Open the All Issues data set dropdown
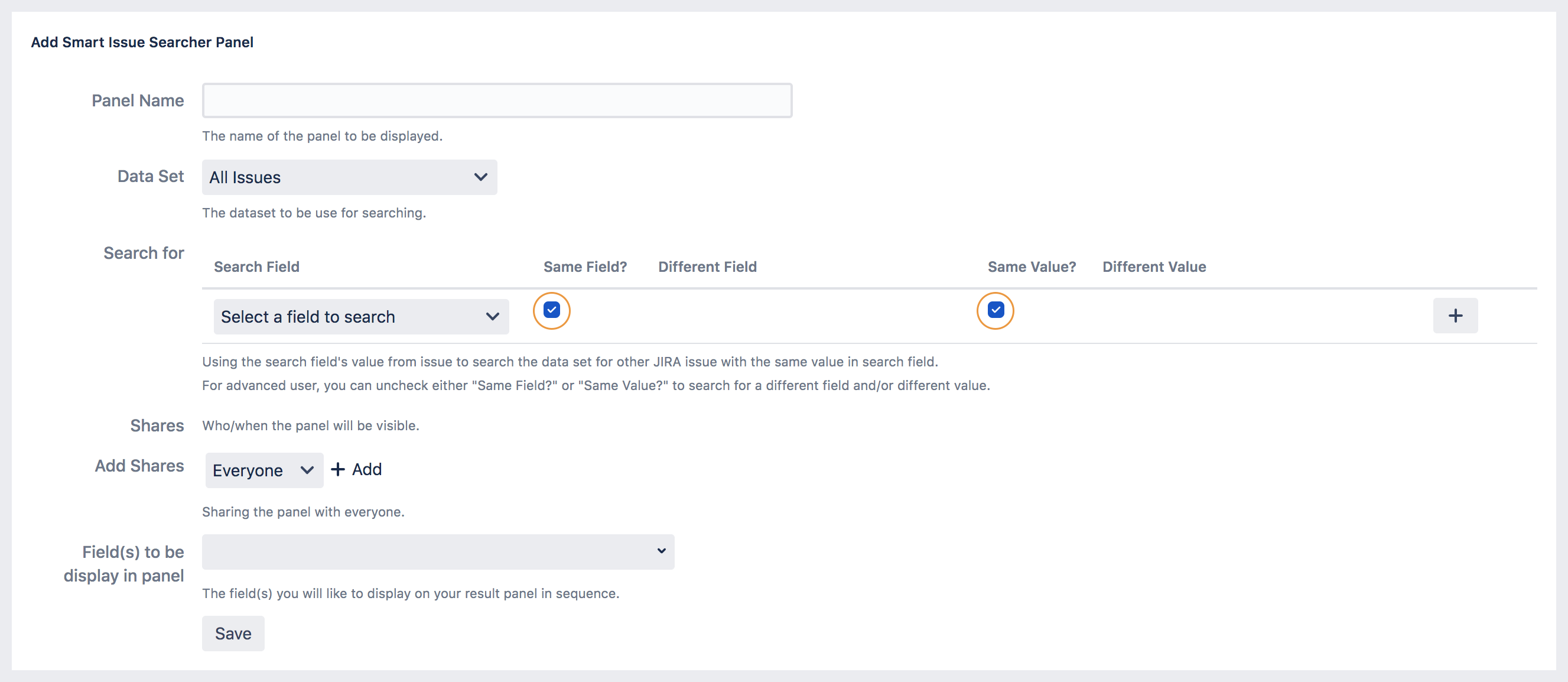Viewport: 1568px width, 682px height. click(349, 177)
